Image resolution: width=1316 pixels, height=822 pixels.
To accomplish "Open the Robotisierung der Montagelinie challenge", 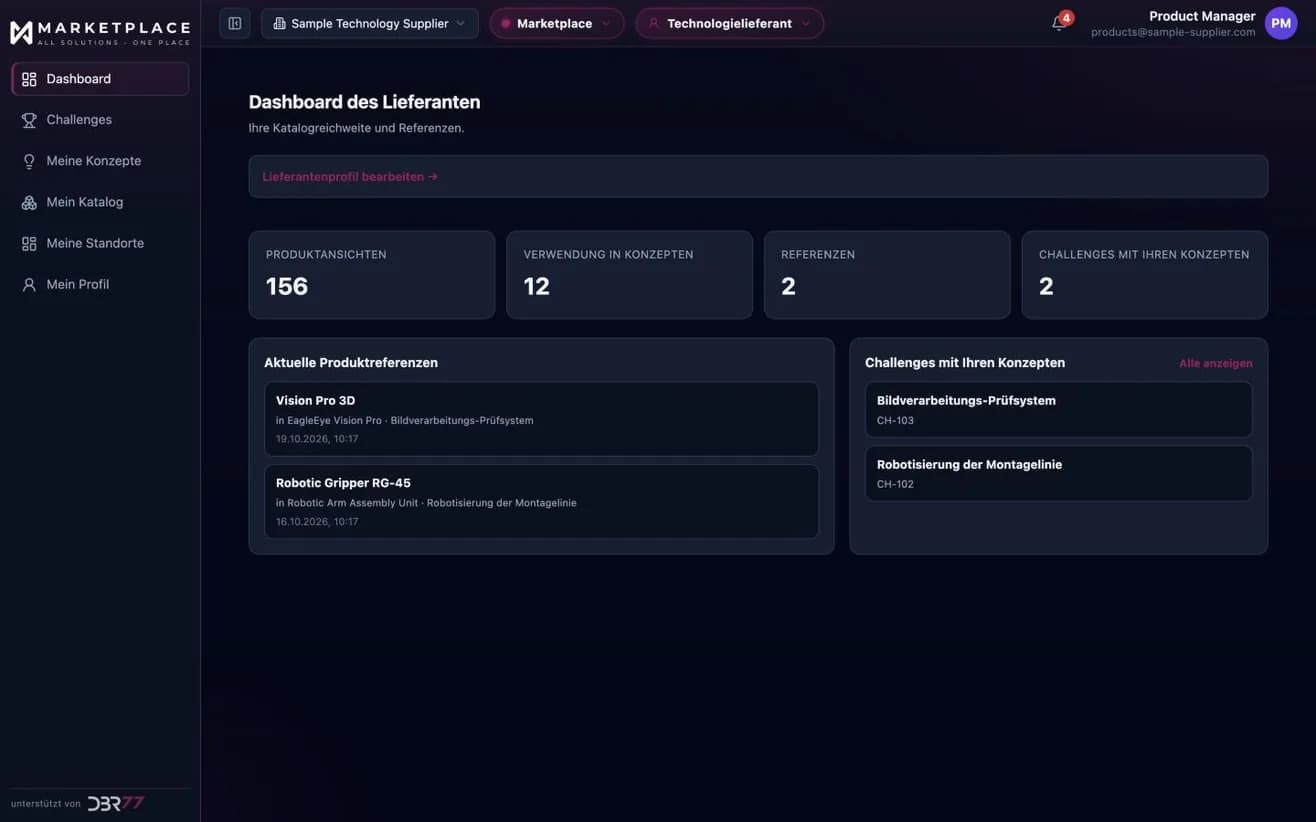I will [x=1058, y=474].
